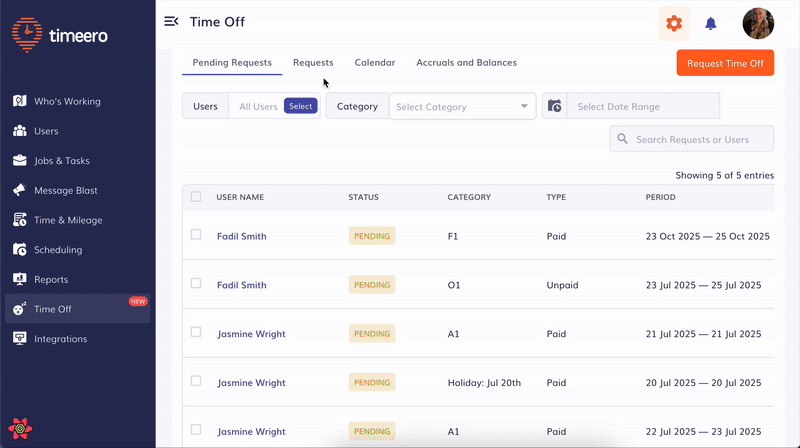800x448 pixels.
Task: Open the first Fadil Smith user link
Action: 242,236
